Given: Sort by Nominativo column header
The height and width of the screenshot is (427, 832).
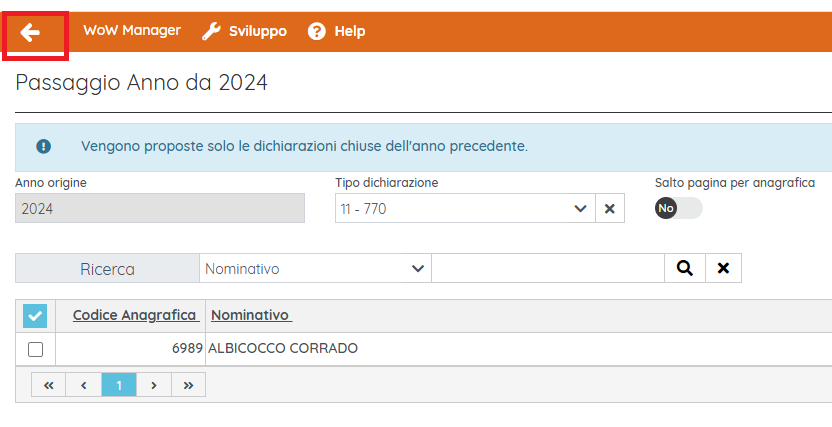Looking at the screenshot, I should pos(252,315).
